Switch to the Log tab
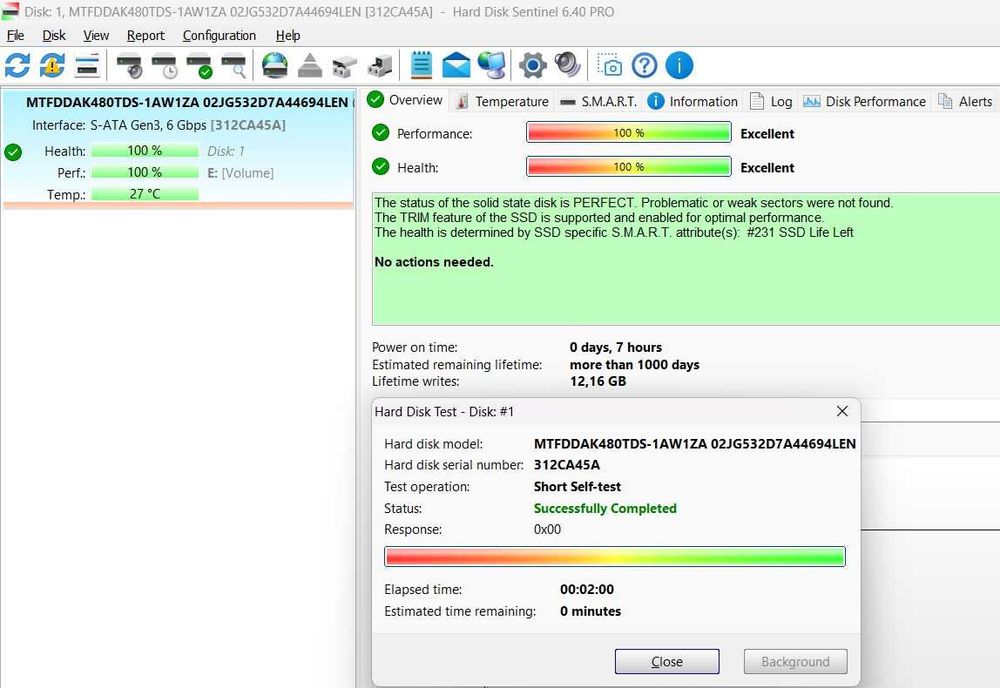1000x688 pixels. click(771, 101)
